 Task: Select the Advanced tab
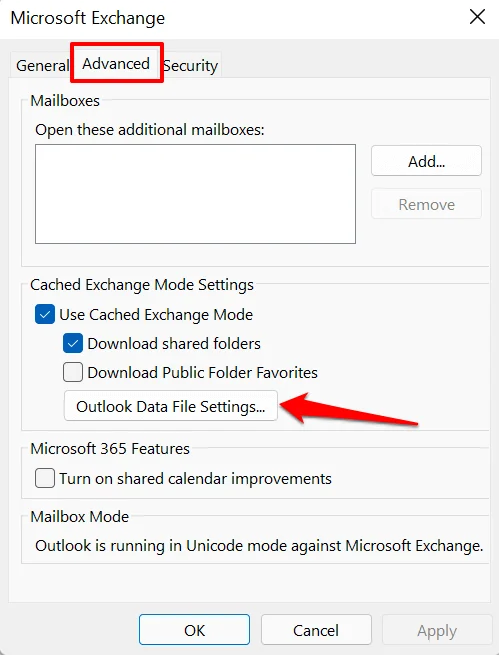pos(116,64)
